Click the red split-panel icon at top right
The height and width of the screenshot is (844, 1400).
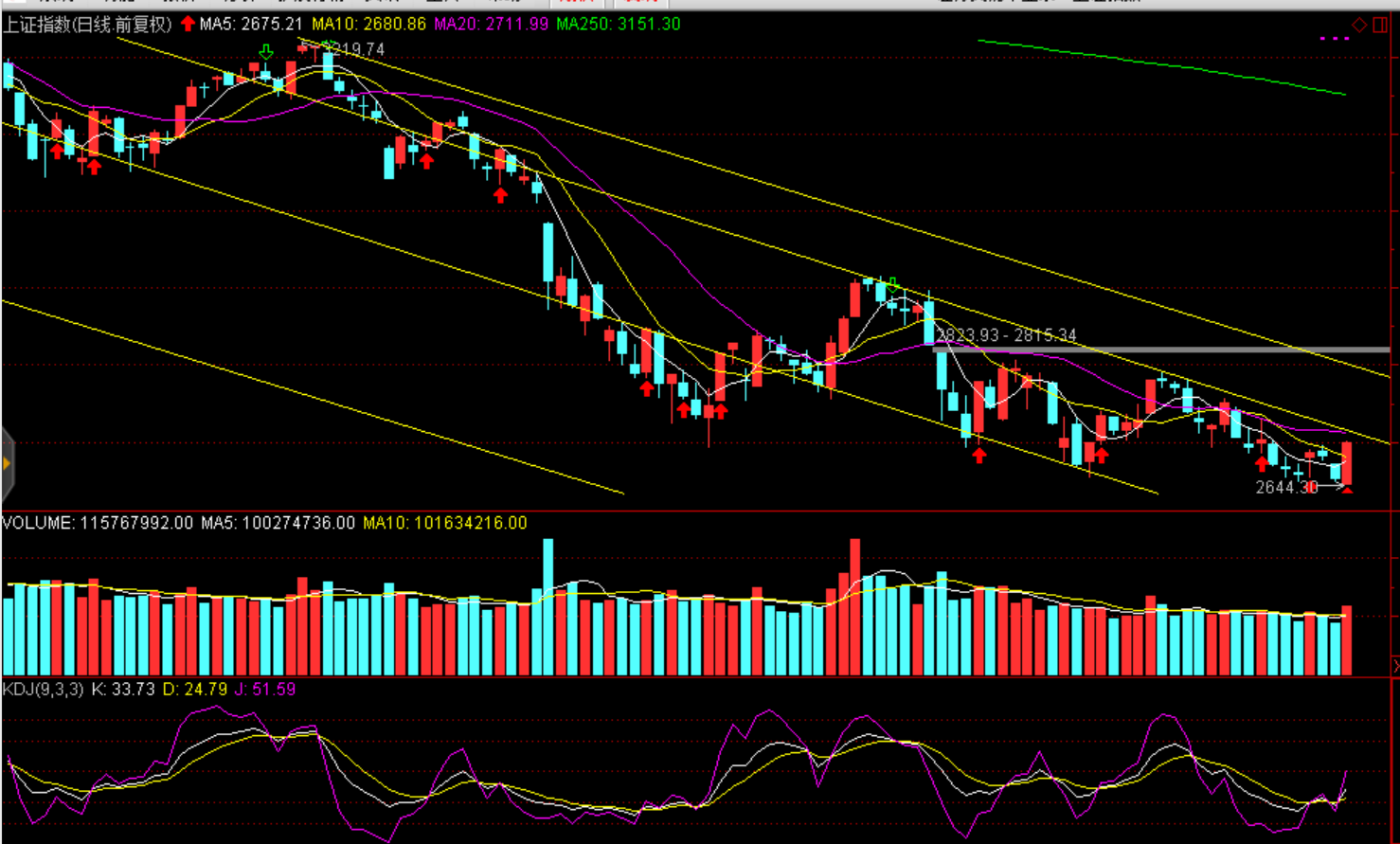coord(1381,25)
